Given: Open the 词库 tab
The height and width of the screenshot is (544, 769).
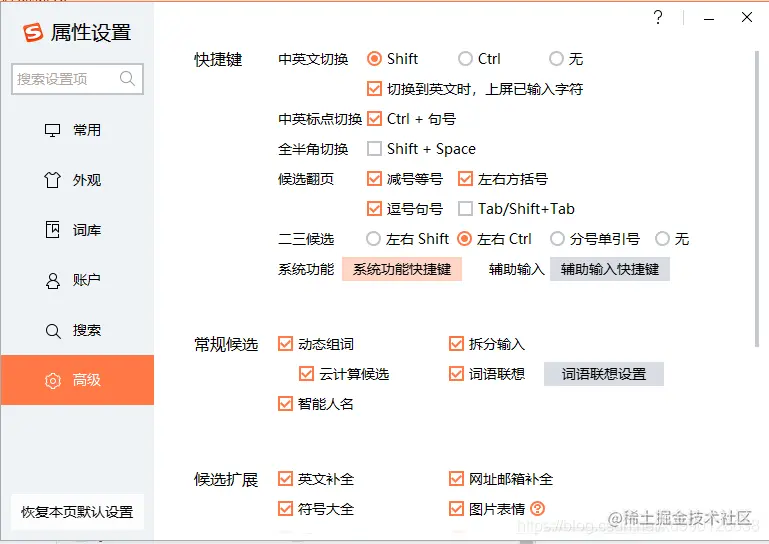Looking at the screenshot, I should (x=77, y=230).
